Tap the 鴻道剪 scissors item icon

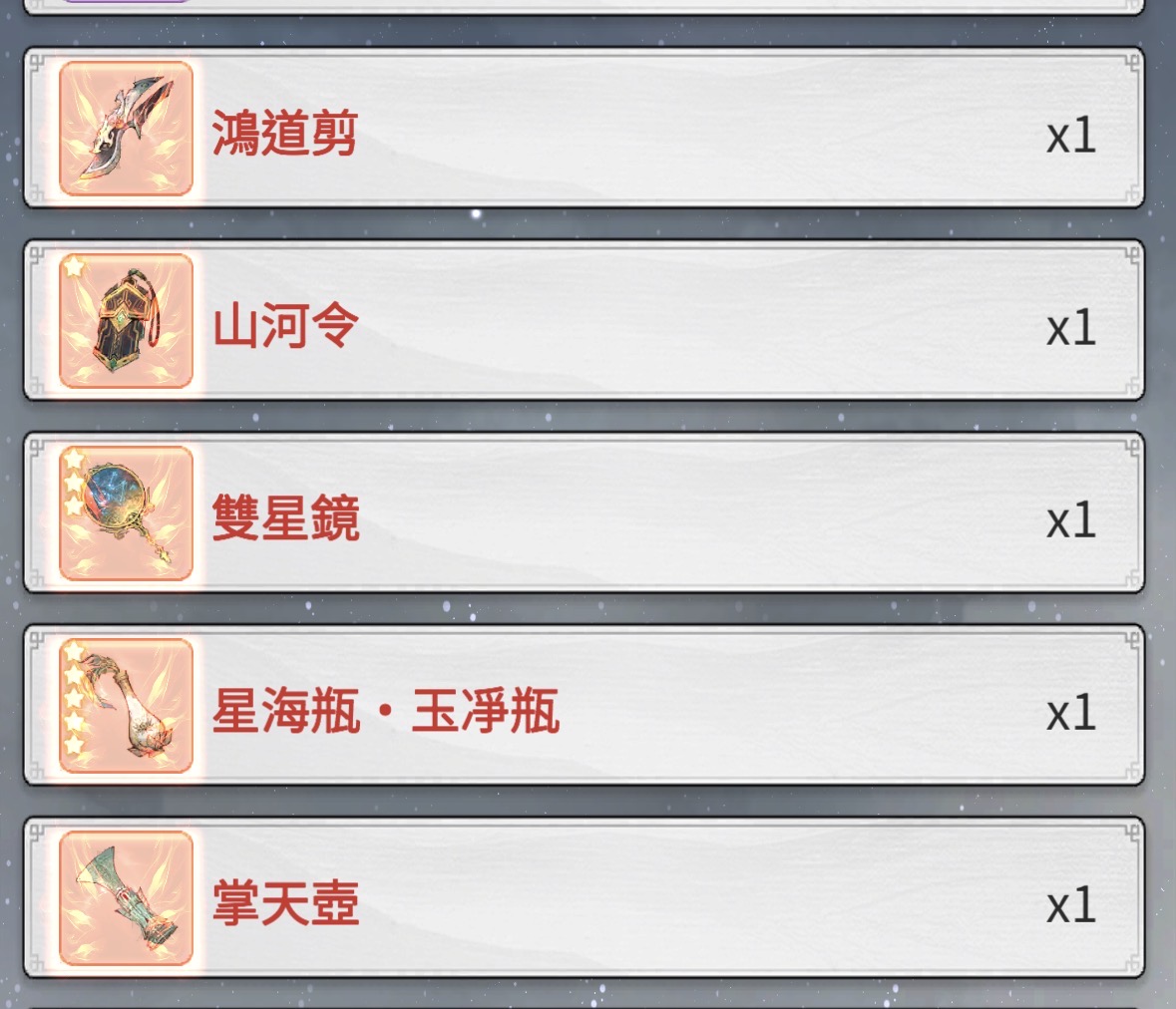point(126,129)
